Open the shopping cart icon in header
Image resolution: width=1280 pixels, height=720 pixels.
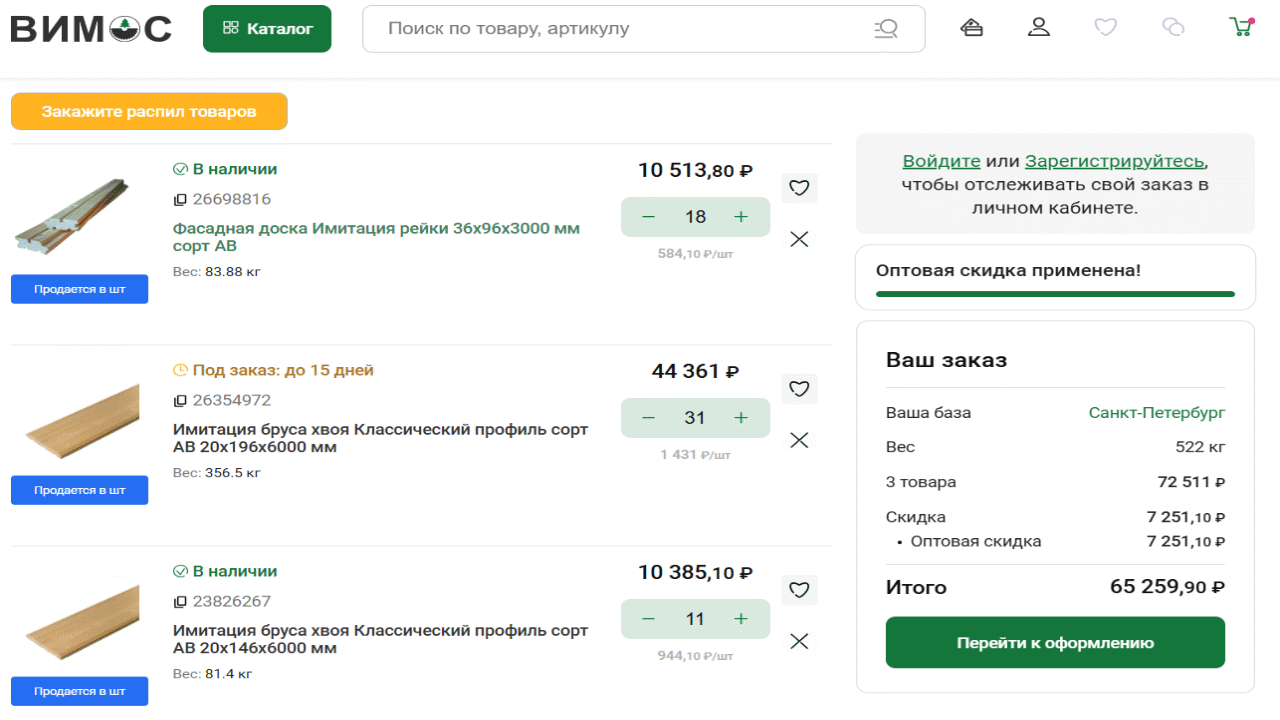click(x=1241, y=28)
